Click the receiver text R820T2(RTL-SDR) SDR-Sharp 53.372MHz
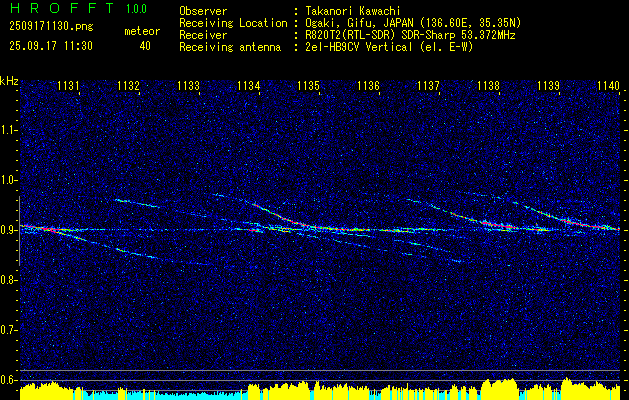This screenshot has height=400, width=629. (410, 35)
